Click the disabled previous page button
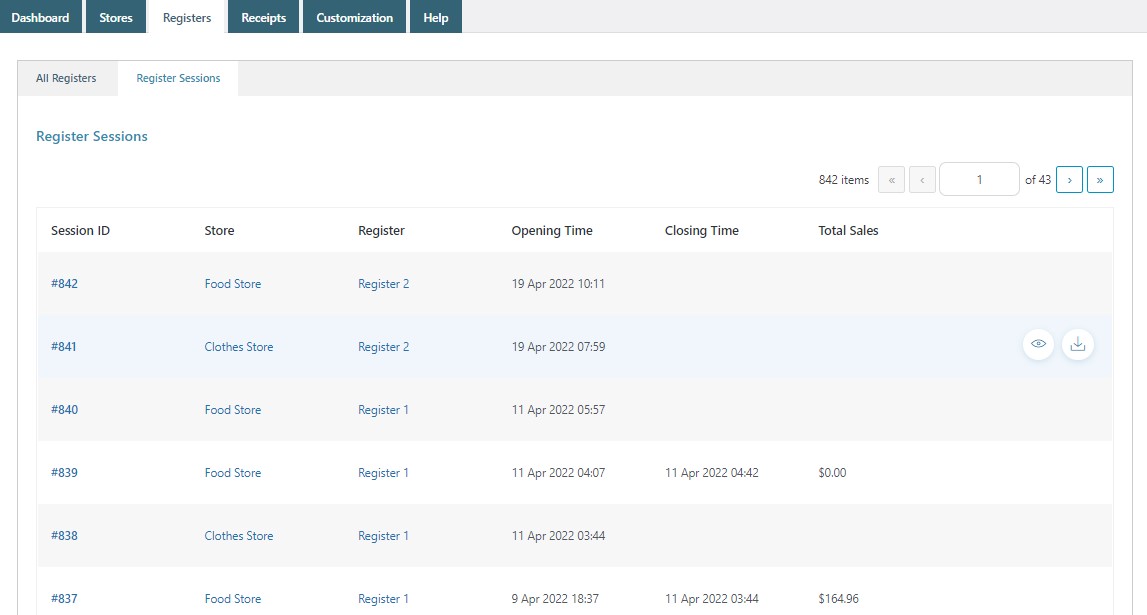Image resolution: width=1147 pixels, height=615 pixels. [x=922, y=180]
